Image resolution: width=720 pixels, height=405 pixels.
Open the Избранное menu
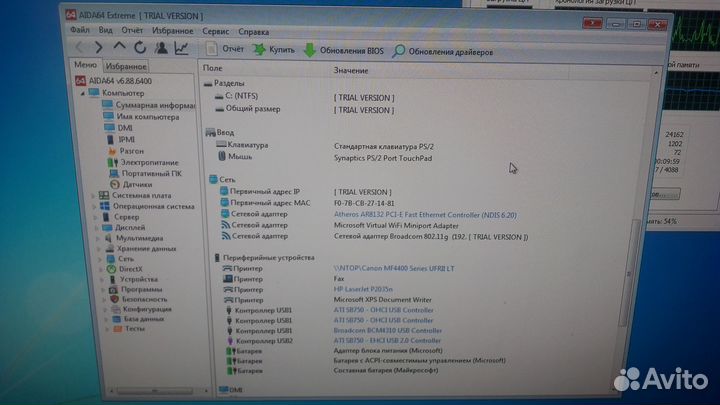(173, 31)
